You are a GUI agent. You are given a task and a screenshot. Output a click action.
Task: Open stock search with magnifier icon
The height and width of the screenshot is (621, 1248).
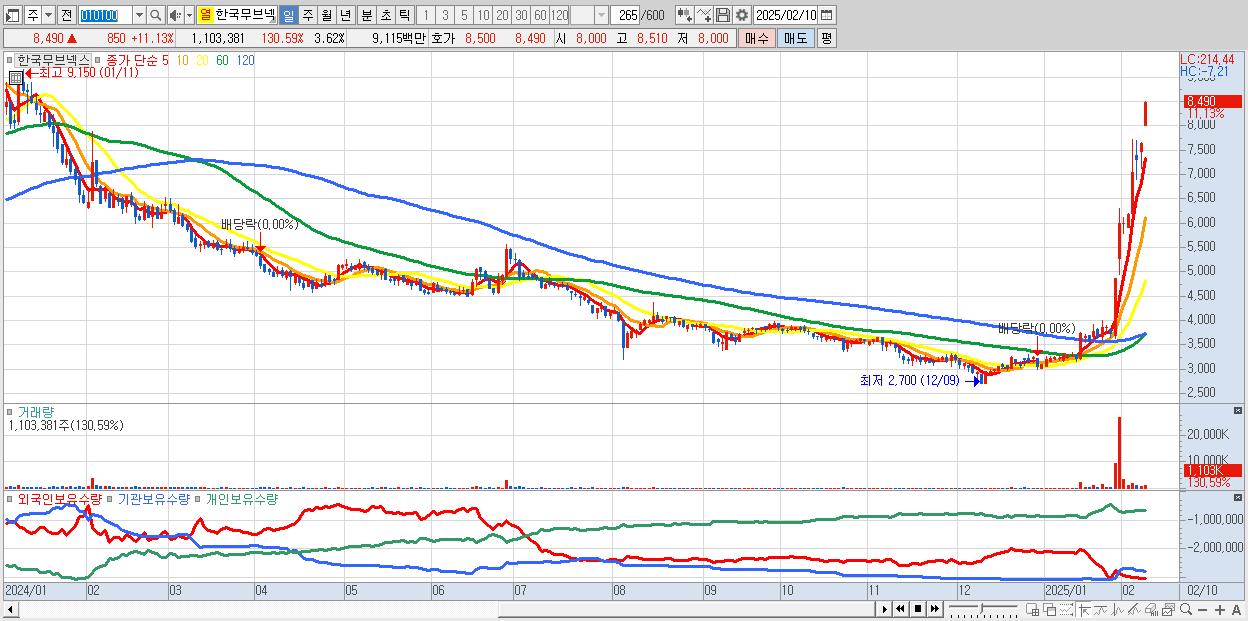point(156,16)
